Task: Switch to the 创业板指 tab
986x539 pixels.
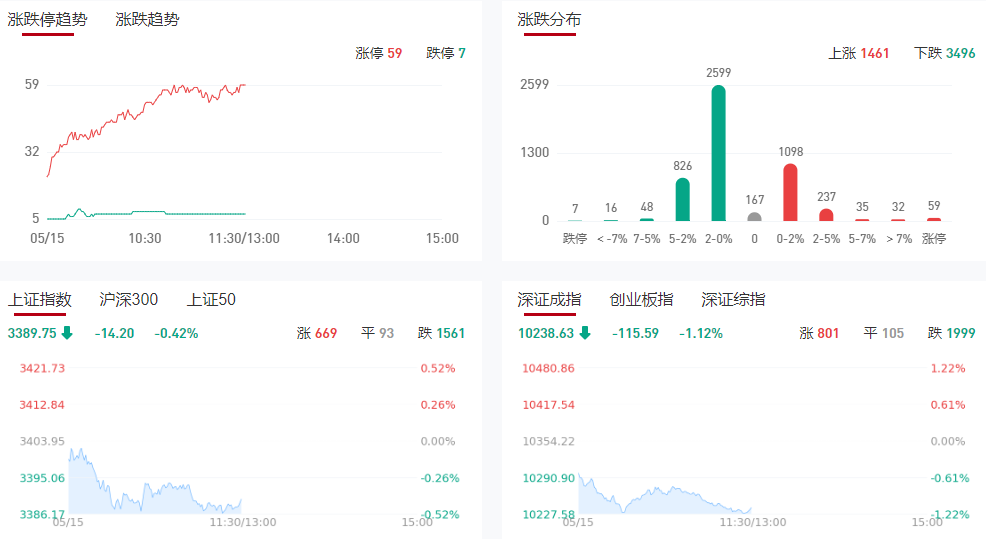Action: coord(641,299)
